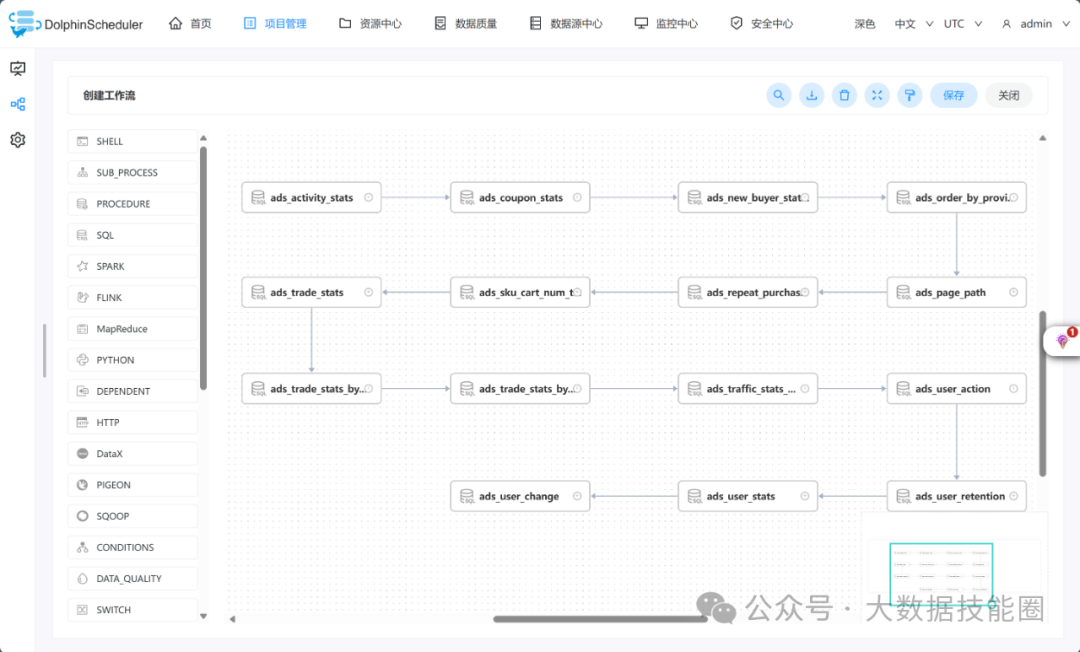
Task: Click the format paint roller icon
Action: tap(909, 95)
